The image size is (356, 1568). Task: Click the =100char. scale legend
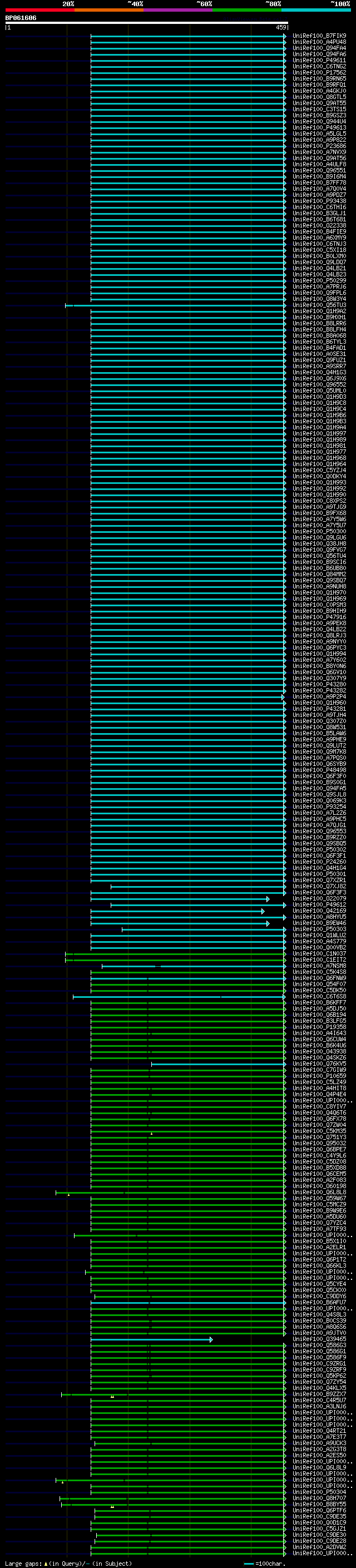pos(264,1564)
